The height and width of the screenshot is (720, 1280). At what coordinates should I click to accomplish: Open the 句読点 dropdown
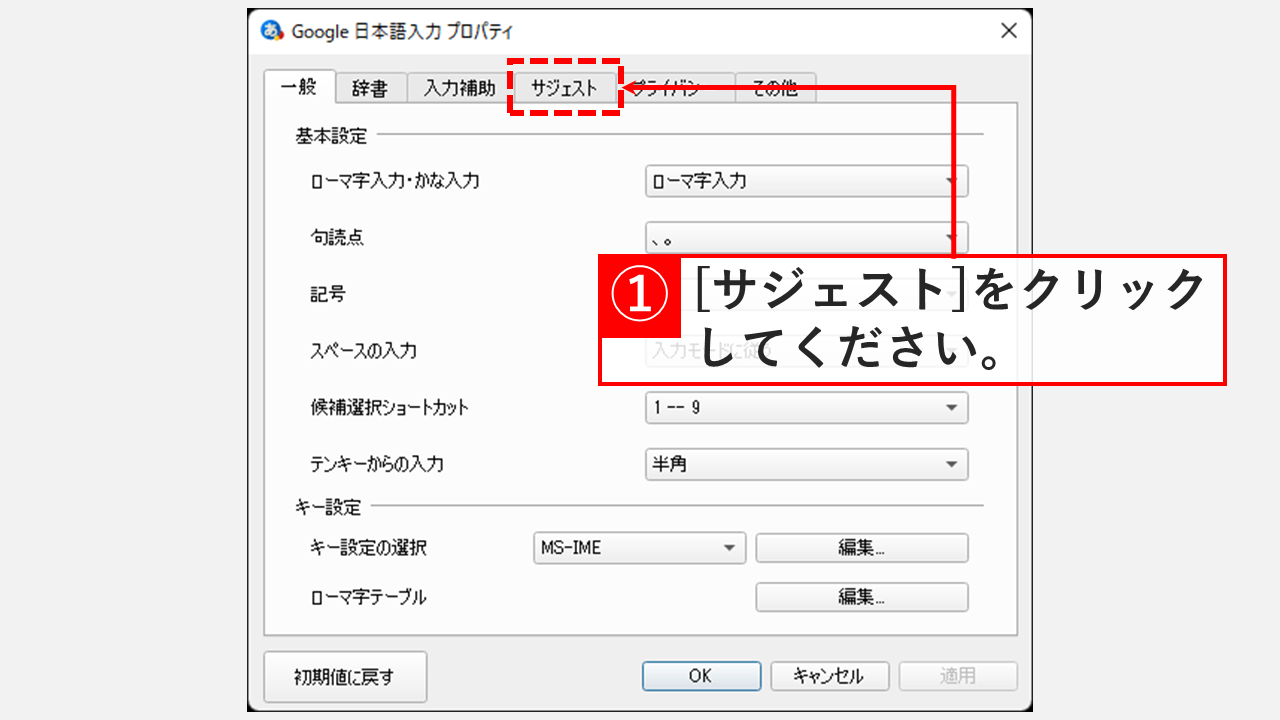tap(807, 238)
